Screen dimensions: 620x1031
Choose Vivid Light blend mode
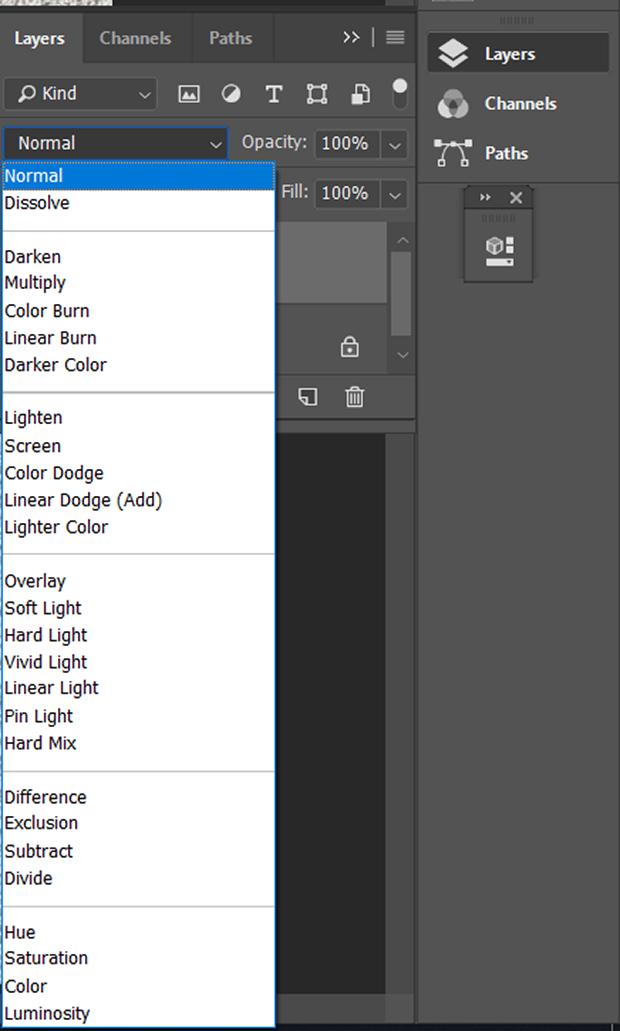tap(139, 662)
